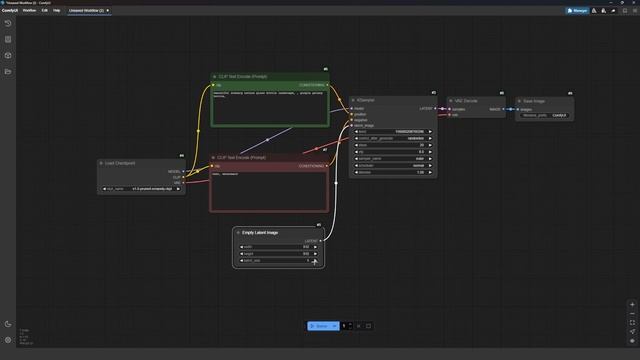640x360 pixels.
Task: Toggle link visibility eye icon
Action: pos(632,340)
